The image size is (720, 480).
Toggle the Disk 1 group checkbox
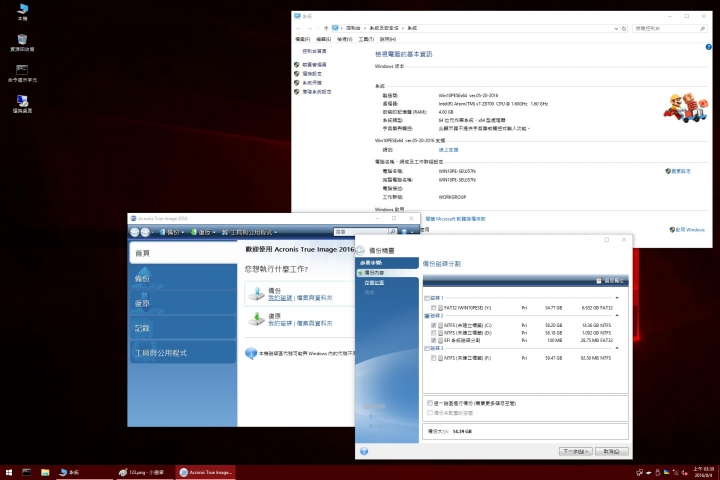click(427, 298)
